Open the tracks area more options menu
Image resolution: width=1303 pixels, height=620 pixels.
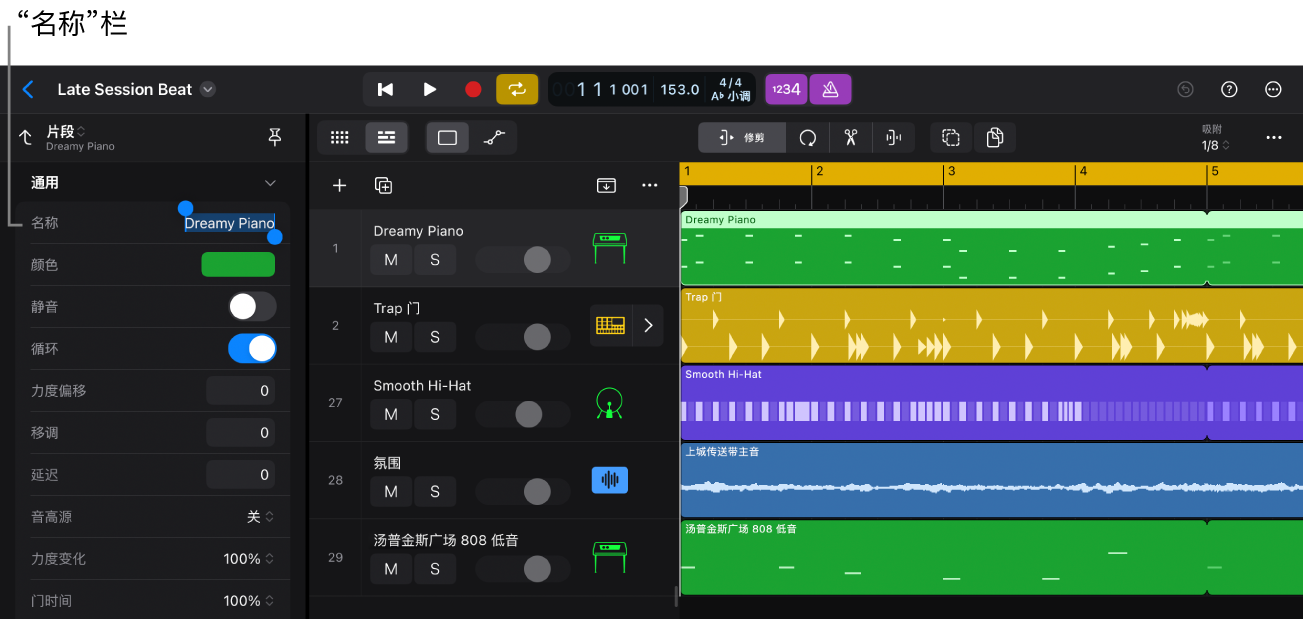[1274, 138]
